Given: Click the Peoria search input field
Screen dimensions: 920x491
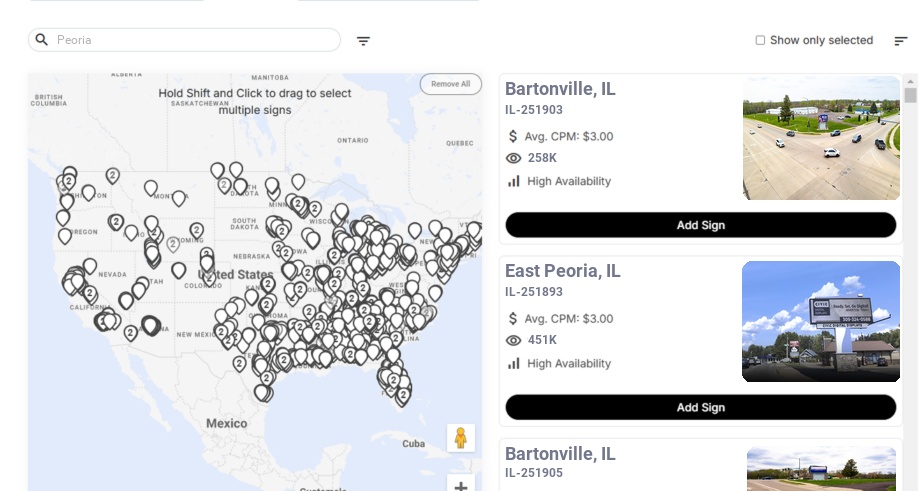Looking at the screenshot, I should pos(195,40).
